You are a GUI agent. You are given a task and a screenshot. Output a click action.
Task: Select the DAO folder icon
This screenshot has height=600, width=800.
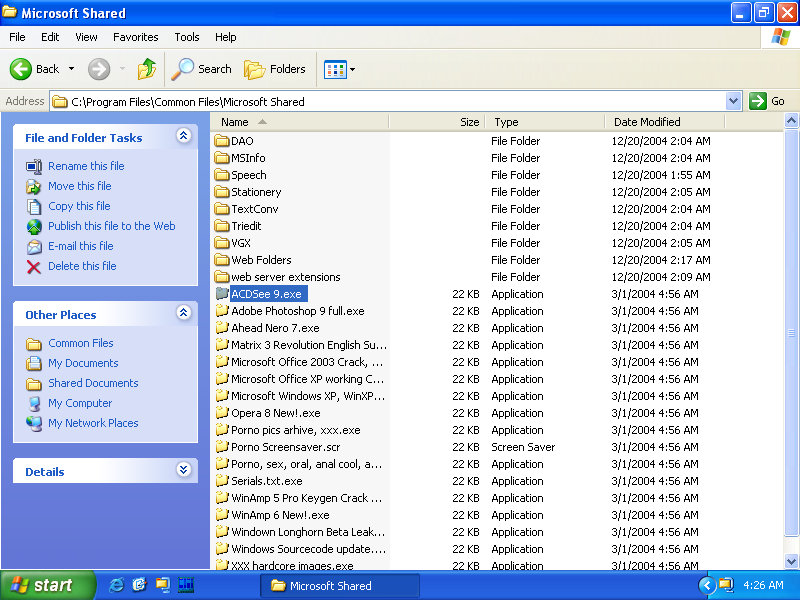point(222,141)
